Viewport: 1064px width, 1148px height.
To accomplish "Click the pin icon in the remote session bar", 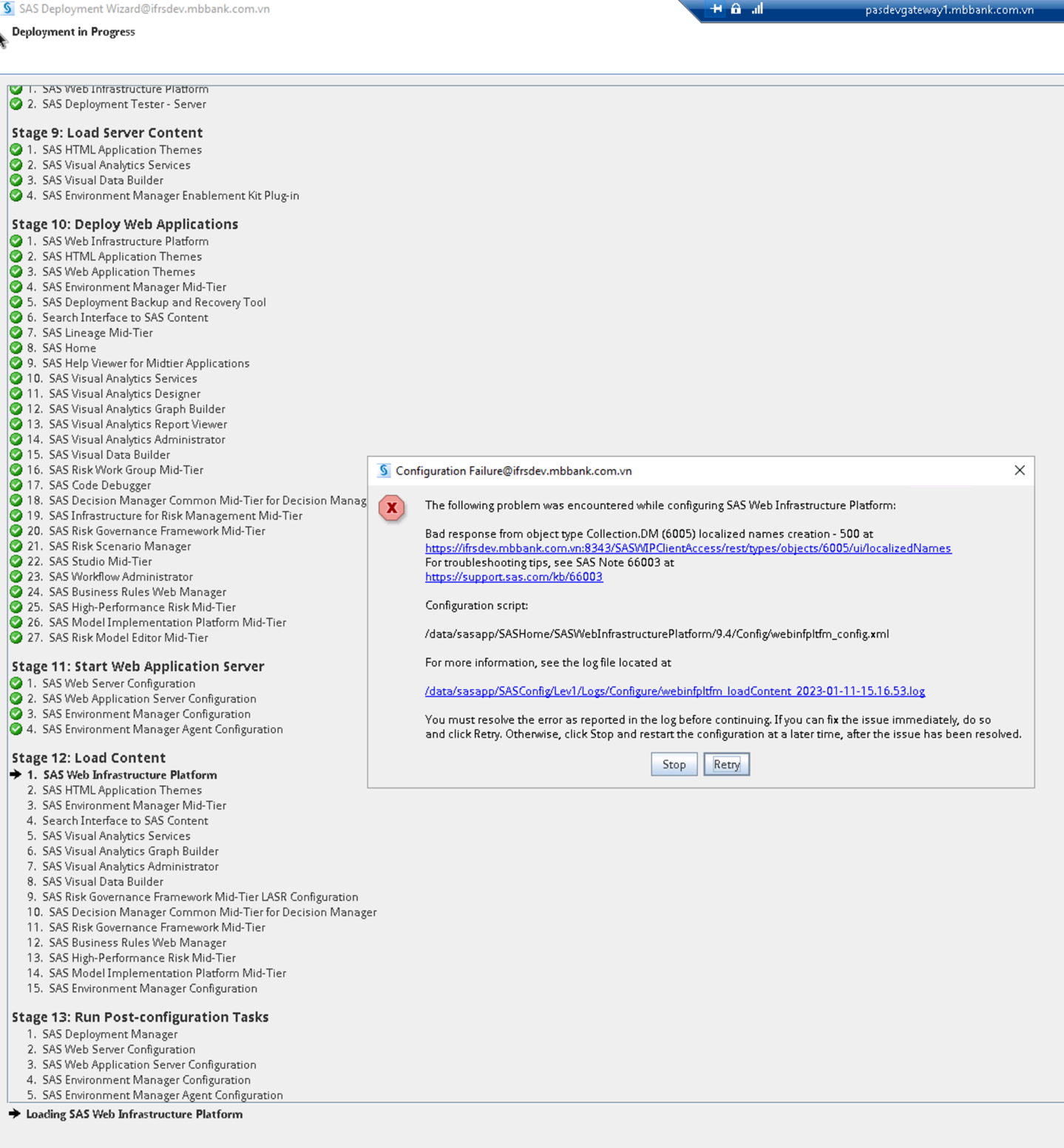I will click(716, 9).
